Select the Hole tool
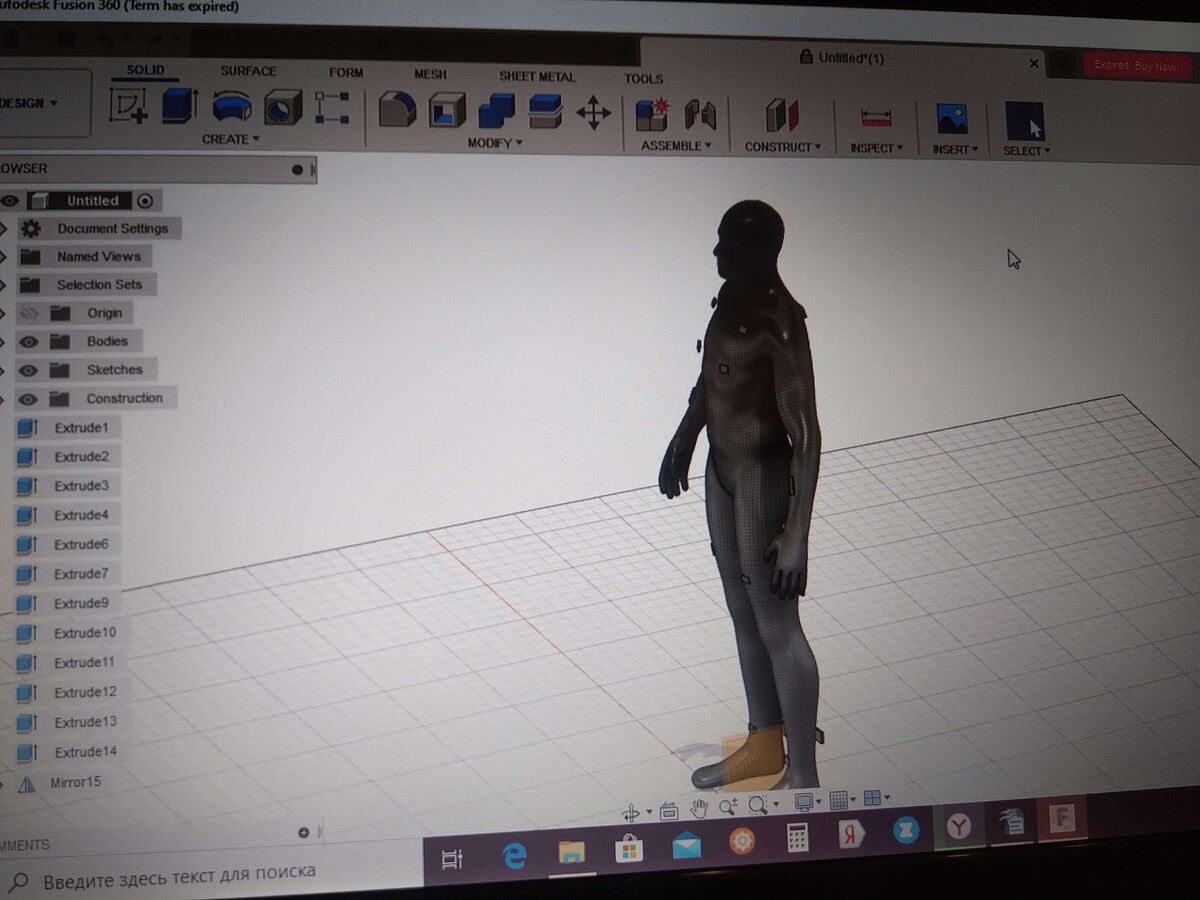 click(283, 107)
